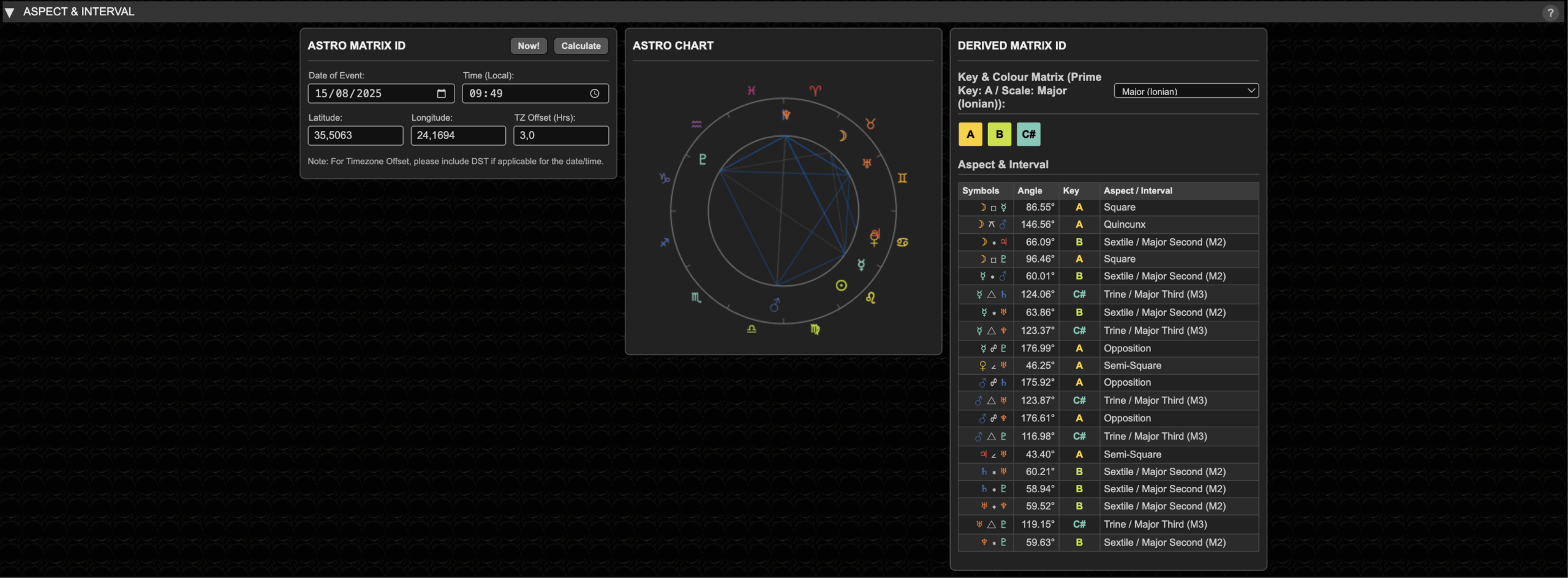1568x578 pixels.
Task: Select the 86.55° Square row
Action: 1108,208
